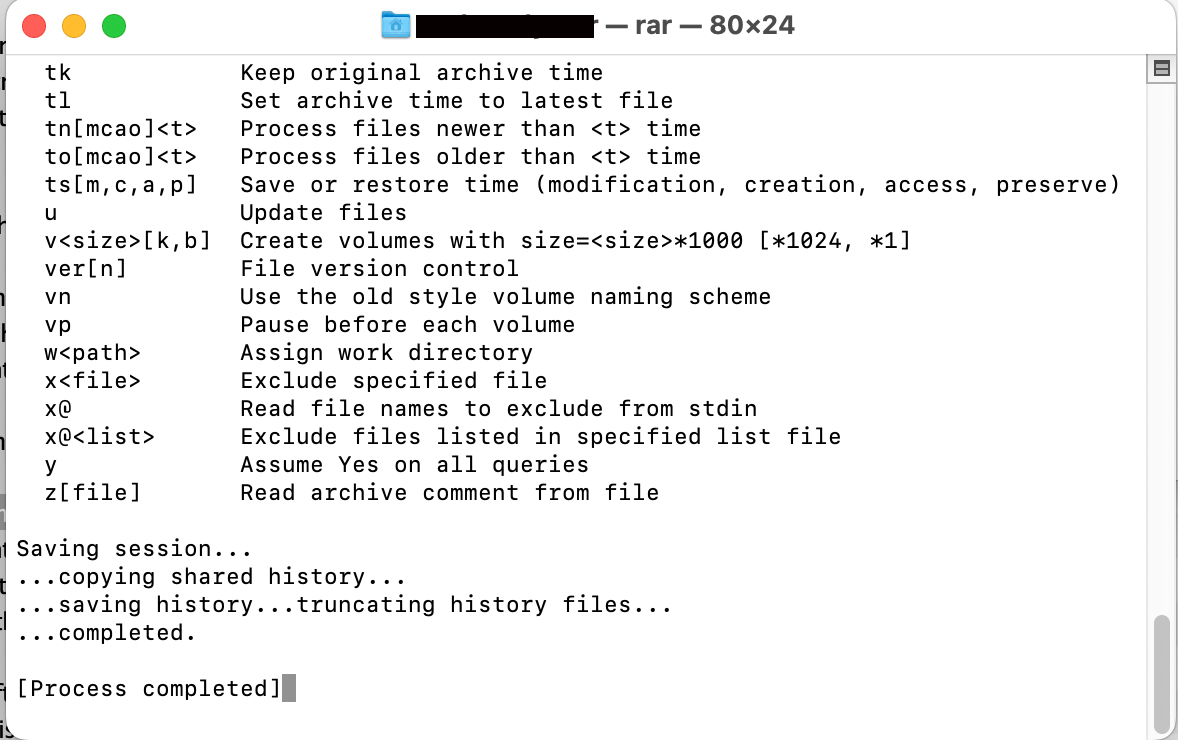Screen dimensions: 1178x740
Task: Click the green full-screen button
Action: pos(113,25)
